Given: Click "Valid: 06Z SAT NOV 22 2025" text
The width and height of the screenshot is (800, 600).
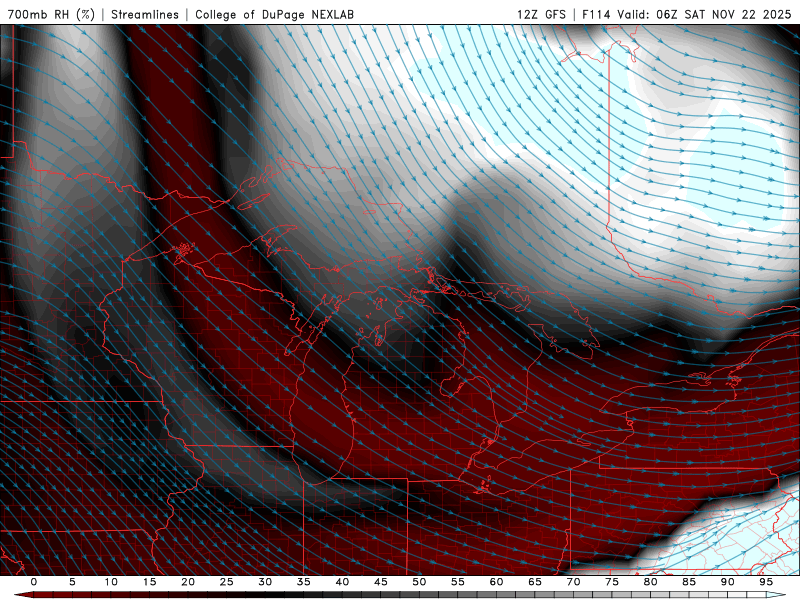Looking at the screenshot, I should click(704, 14).
